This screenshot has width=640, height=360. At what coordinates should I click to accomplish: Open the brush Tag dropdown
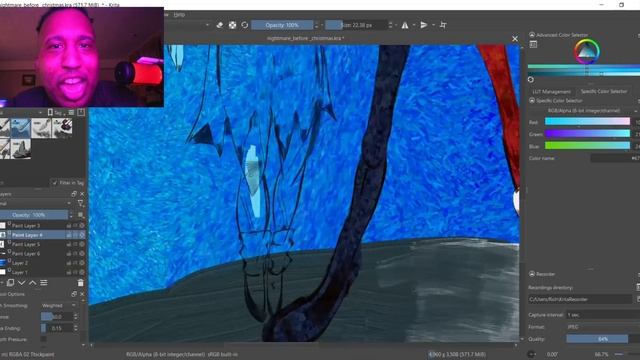click(56, 112)
